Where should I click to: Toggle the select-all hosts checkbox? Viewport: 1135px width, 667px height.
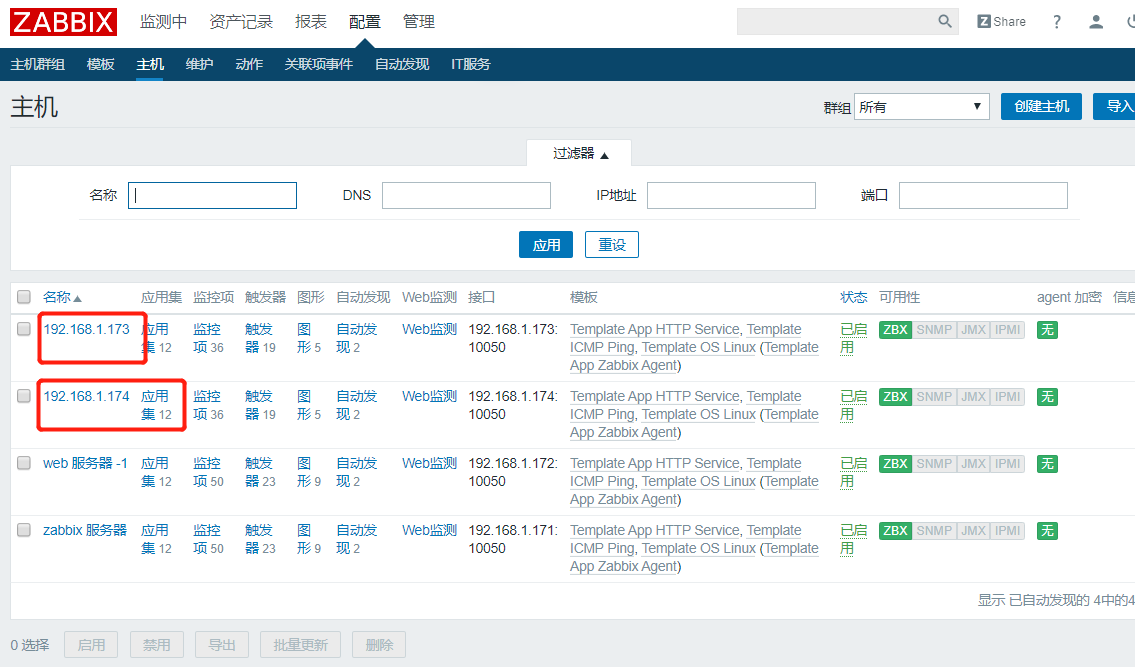pos(24,297)
